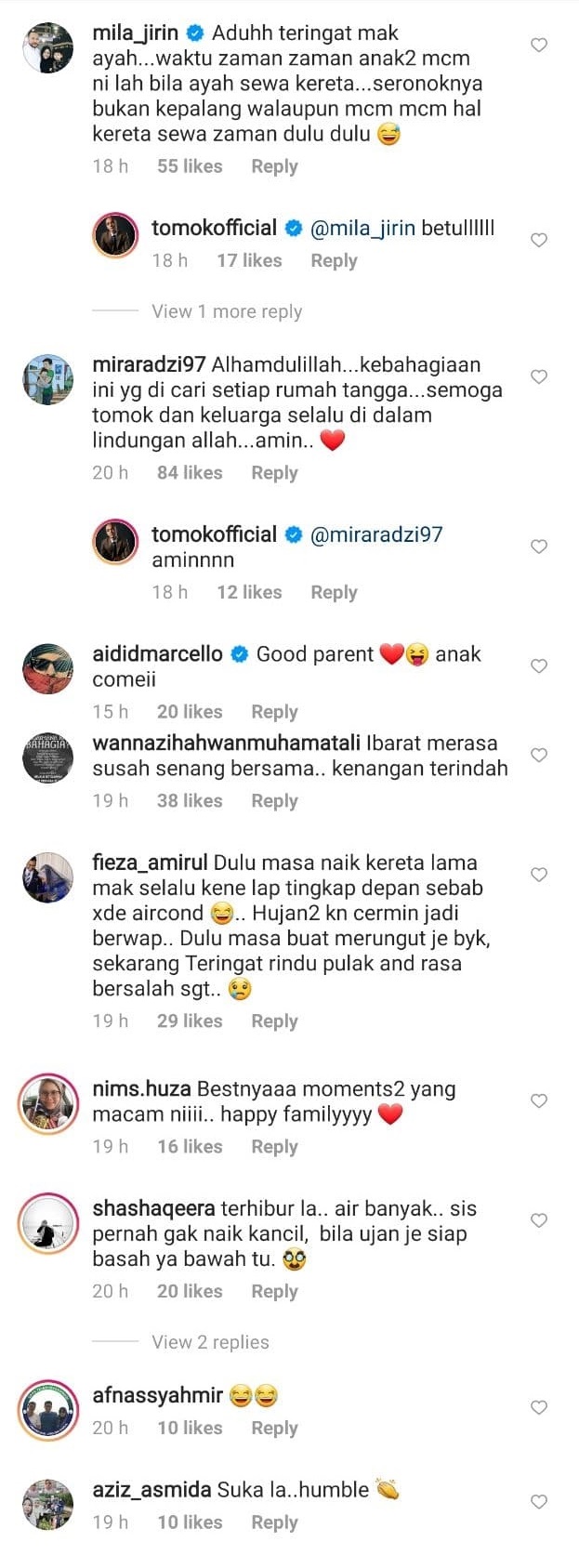Like miraradzi97's comment heart icon
Viewport: 579px width, 1568px height.
tap(539, 376)
